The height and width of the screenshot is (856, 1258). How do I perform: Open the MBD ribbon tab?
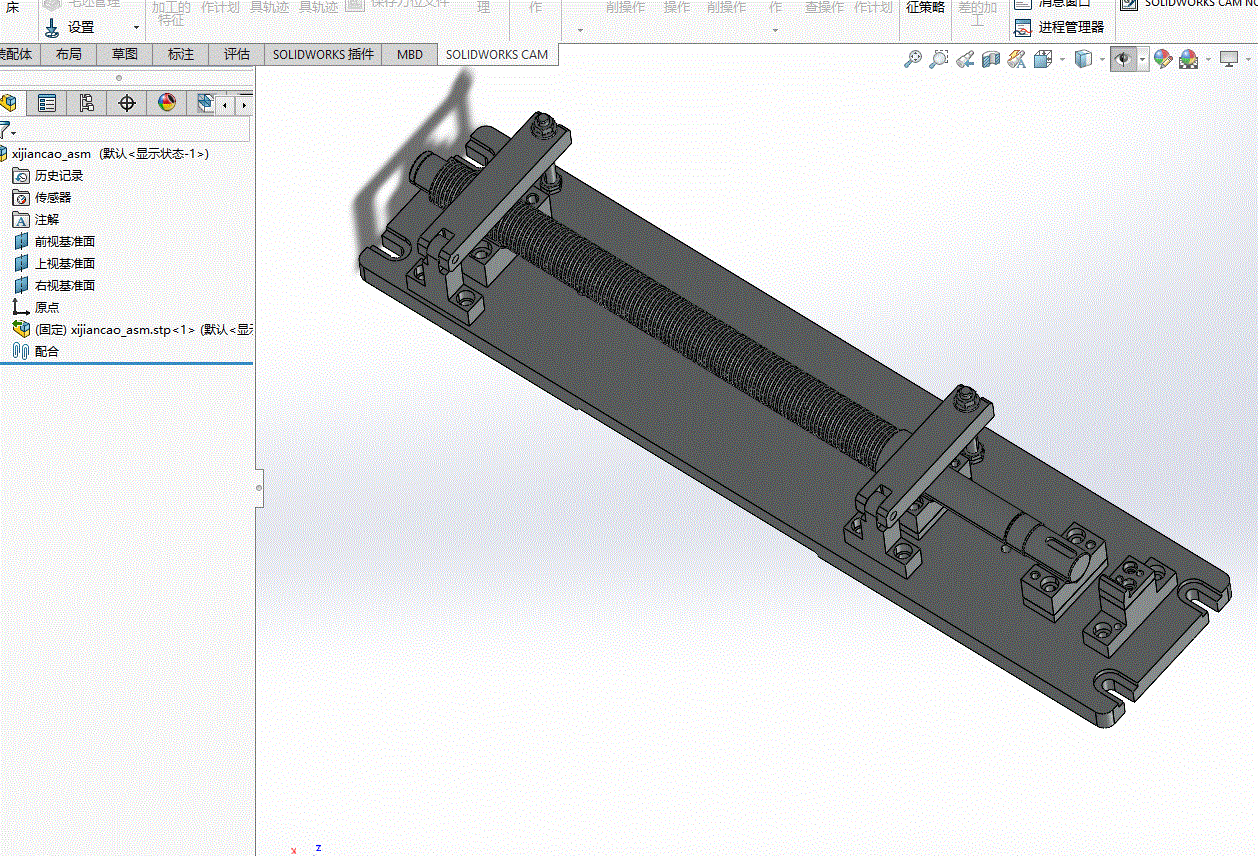point(410,54)
